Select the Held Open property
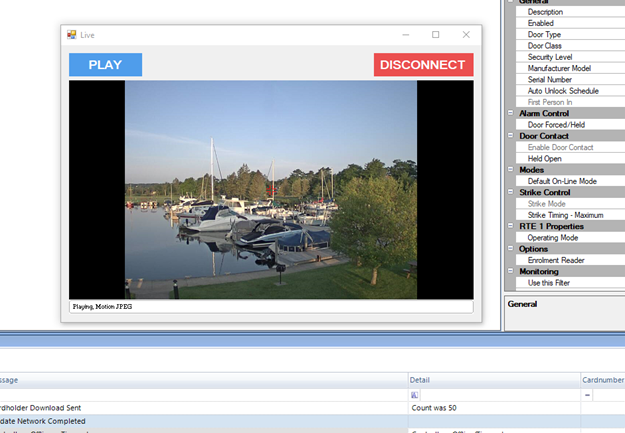Image resolution: width=625 pixels, height=433 pixels. [x=570, y=159]
